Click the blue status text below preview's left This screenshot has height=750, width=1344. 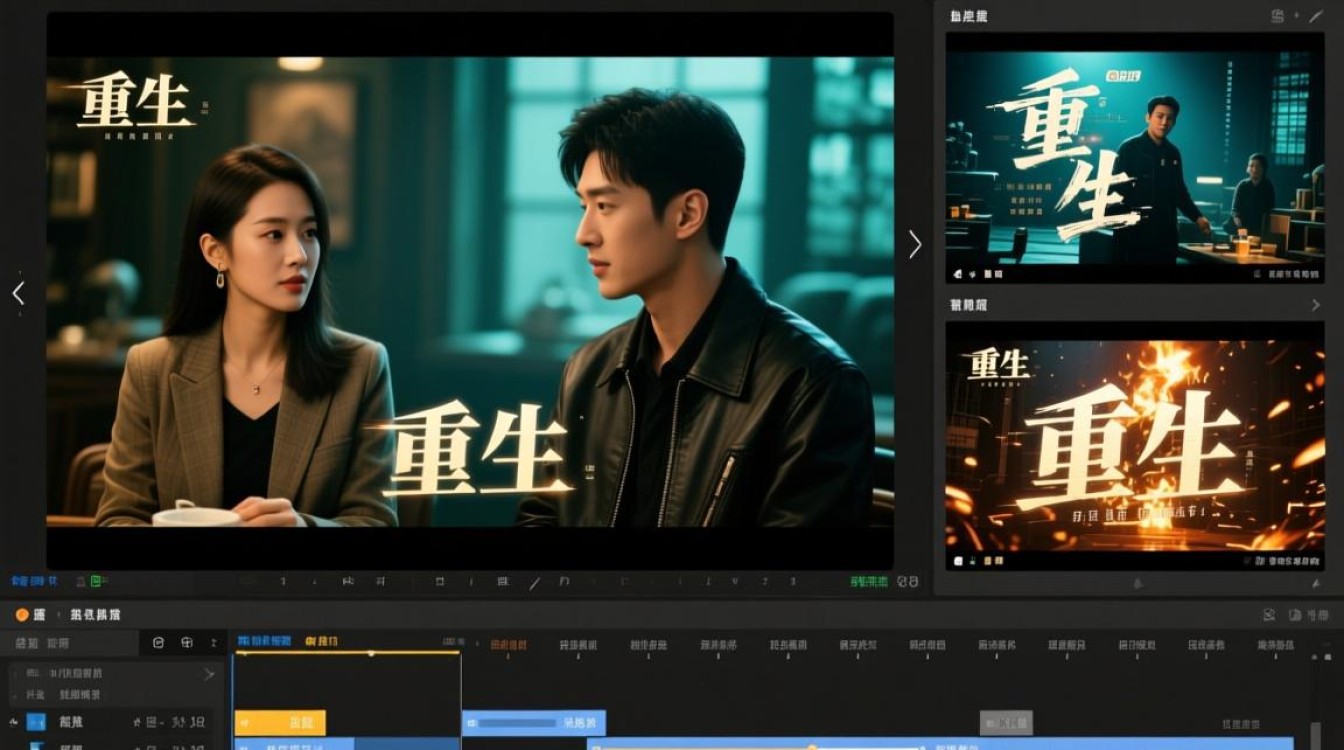34,581
